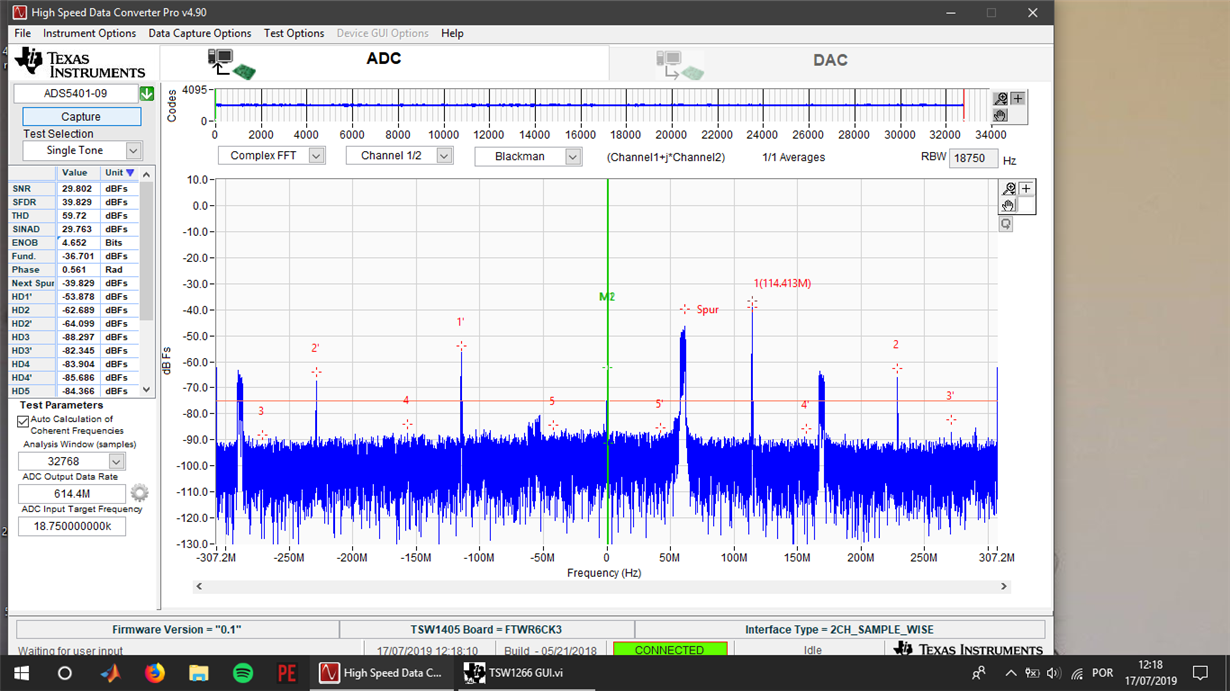Select the zoom tool for the FFT plot
Screen dimensions: 1230x691
1009,189
